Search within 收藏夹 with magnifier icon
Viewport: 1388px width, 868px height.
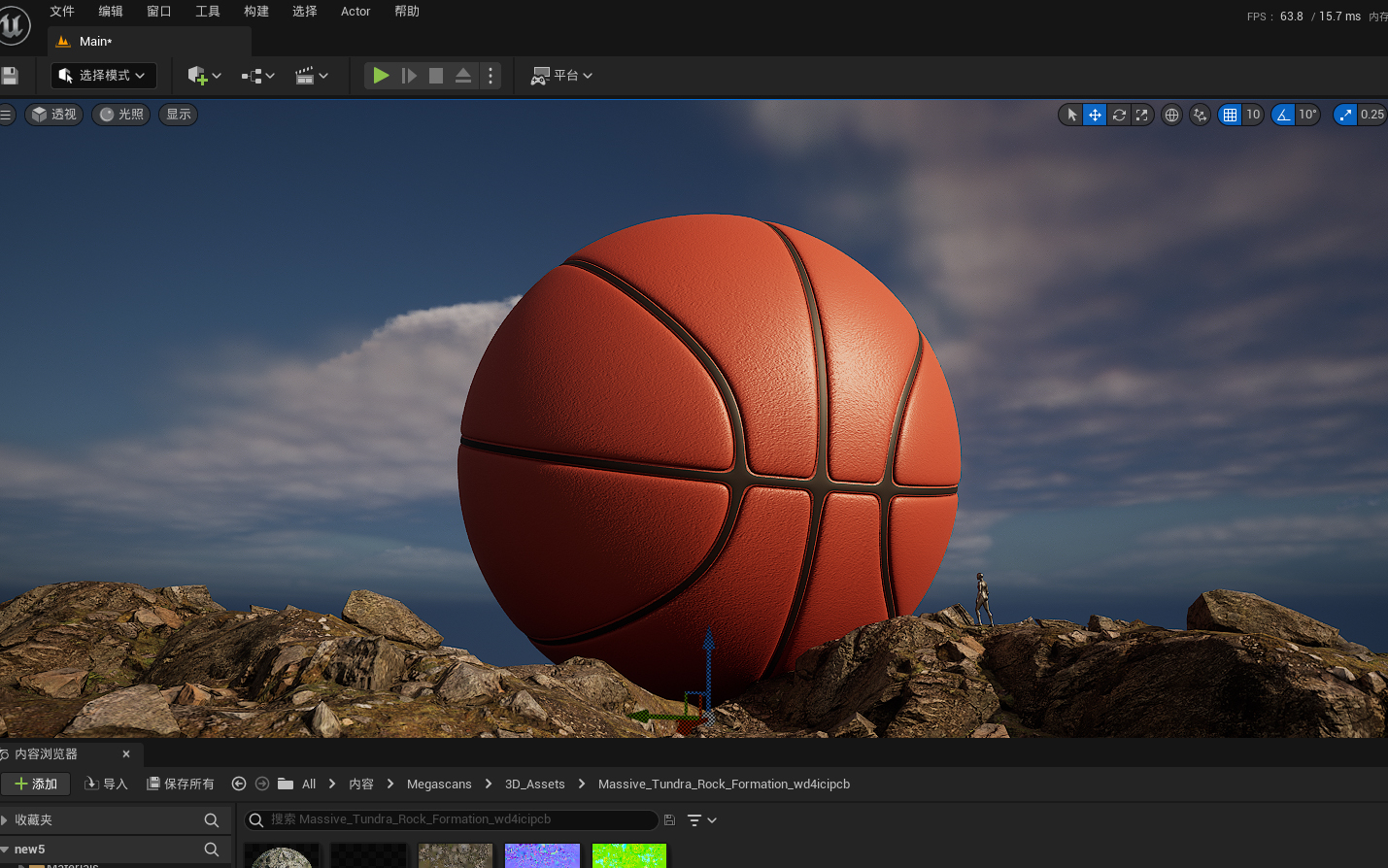pyautogui.click(x=212, y=820)
